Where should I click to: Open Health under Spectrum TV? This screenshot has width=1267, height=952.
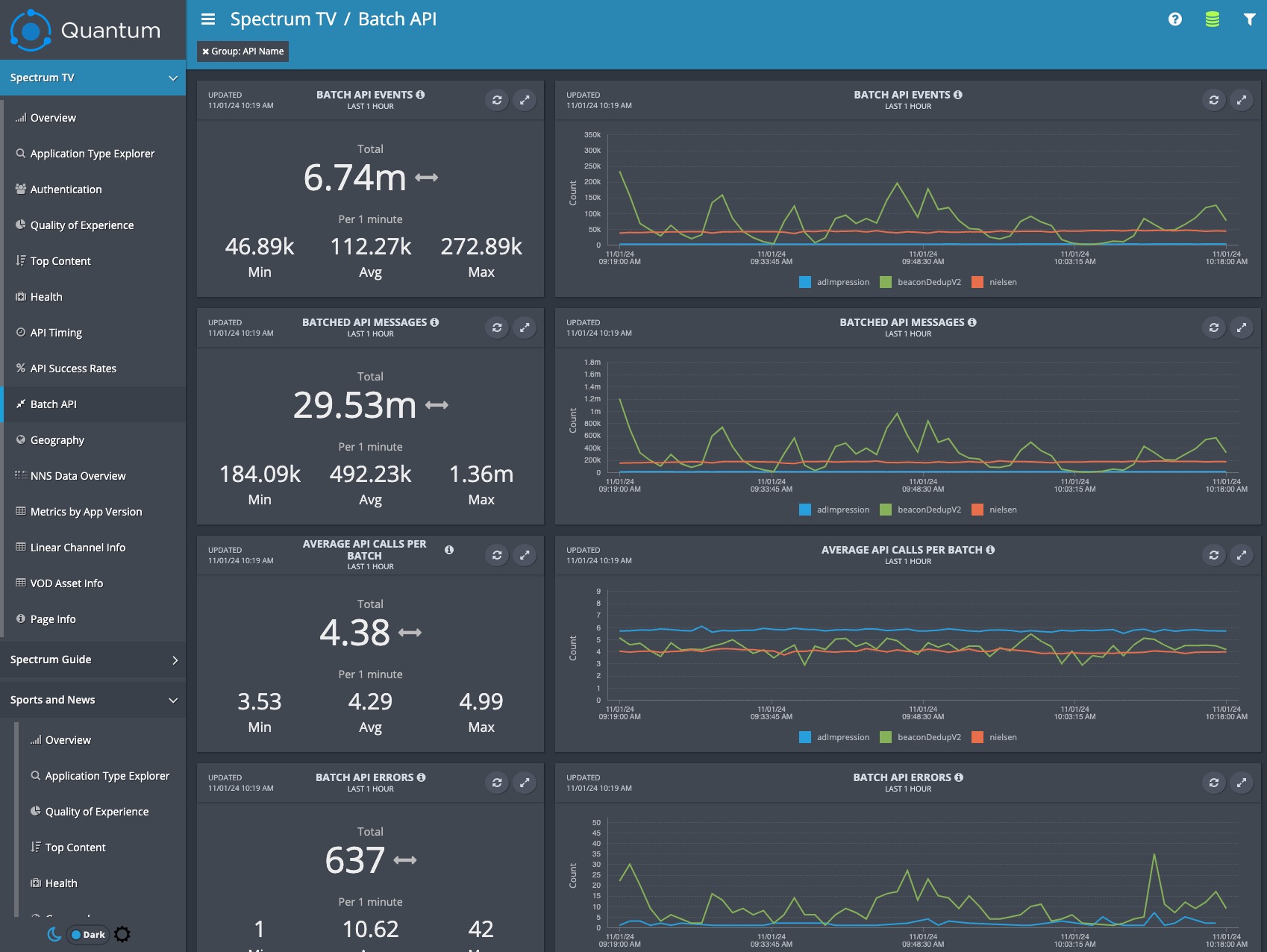tap(94, 297)
